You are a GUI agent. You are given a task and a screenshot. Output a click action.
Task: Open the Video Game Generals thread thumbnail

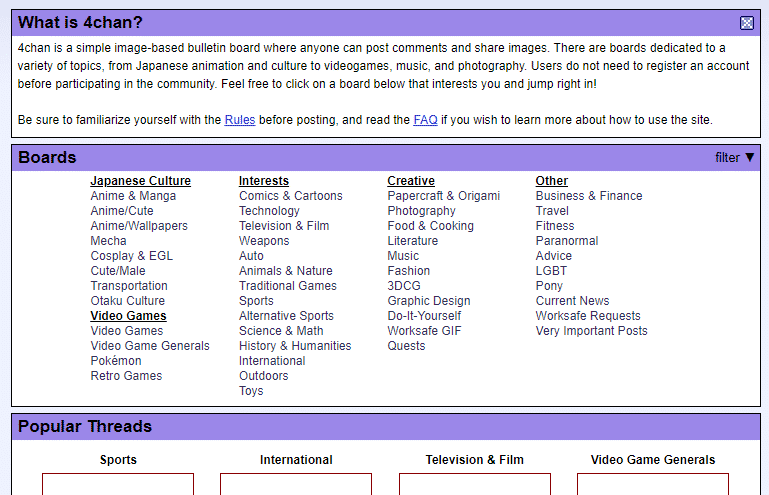653,484
